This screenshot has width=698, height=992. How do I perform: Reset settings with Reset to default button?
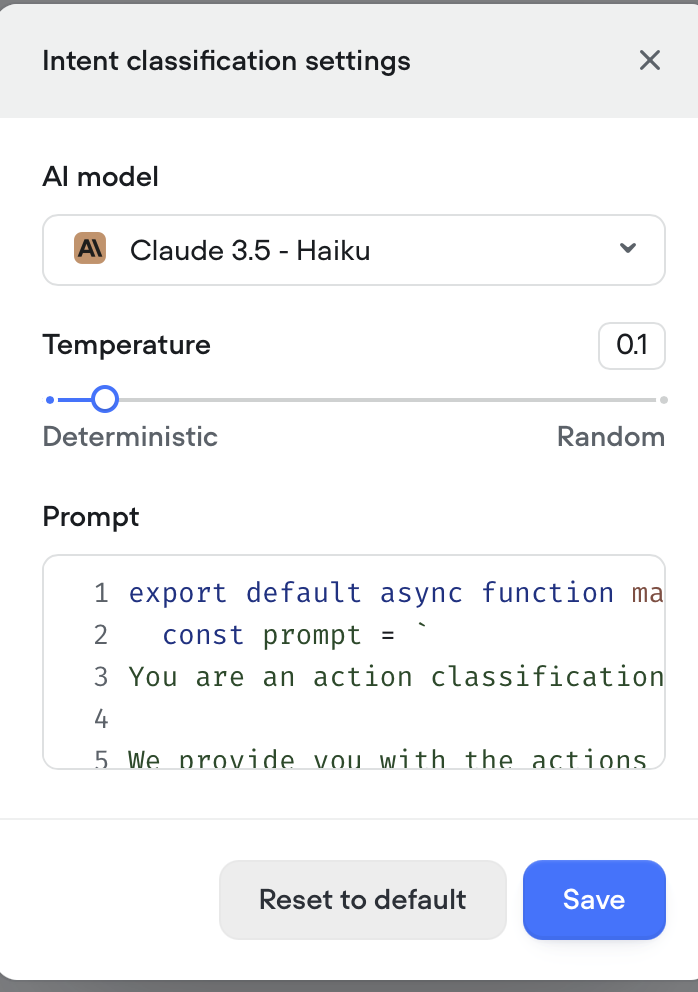(x=363, y=900)
